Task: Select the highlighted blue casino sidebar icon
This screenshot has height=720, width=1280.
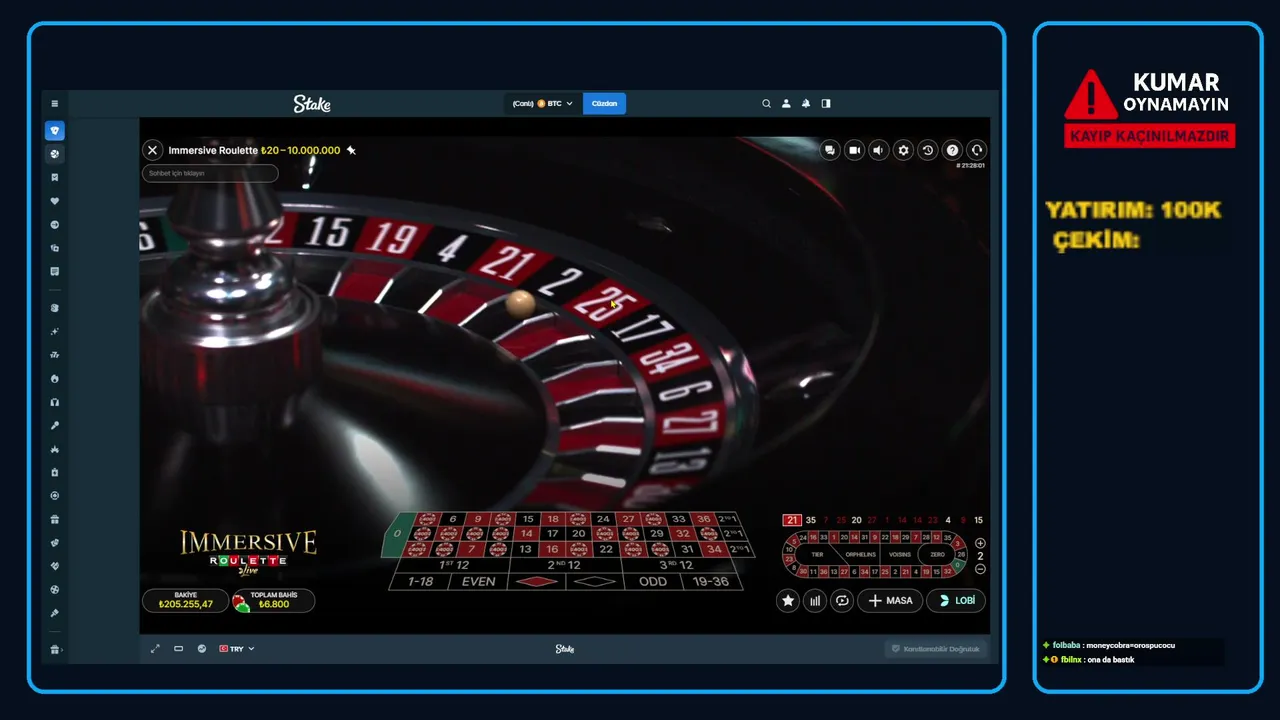Action: click(55, 131)
